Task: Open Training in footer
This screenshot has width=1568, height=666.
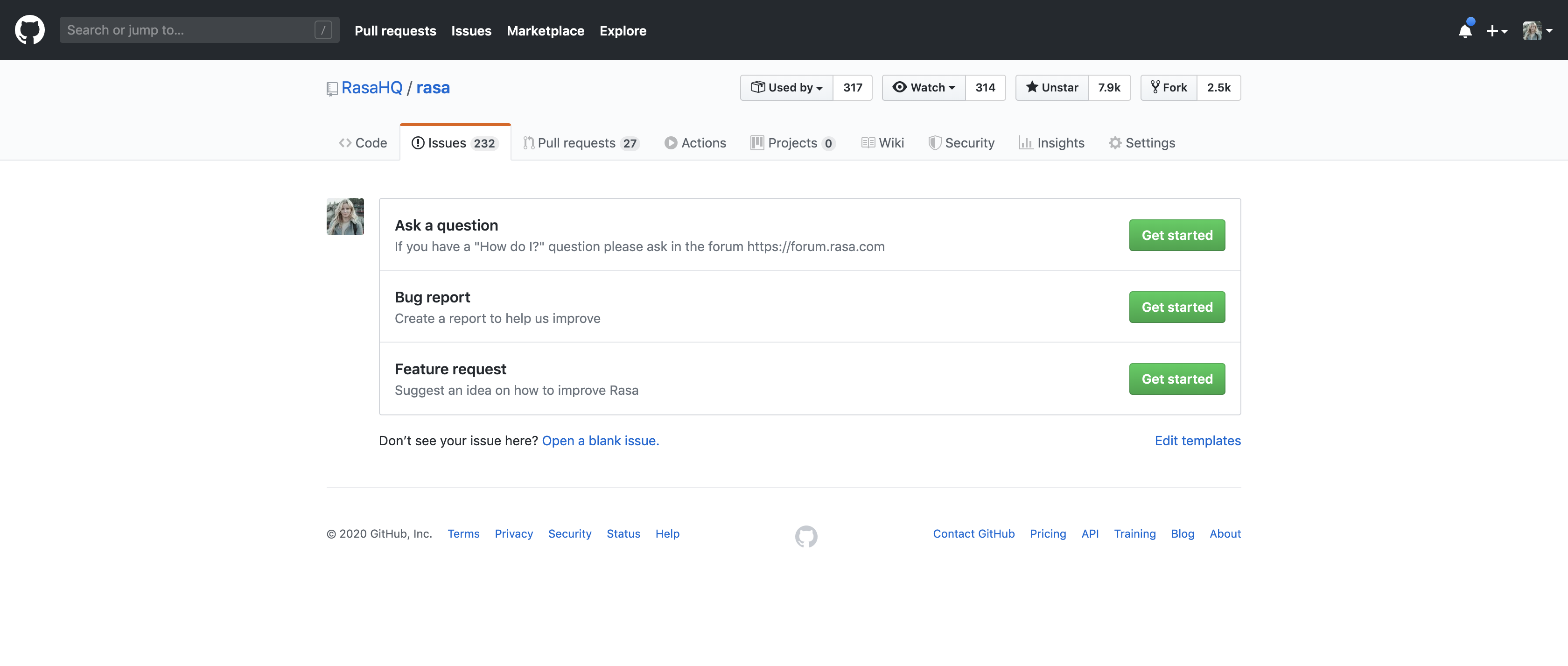Action: click(x=1134, y=534)
